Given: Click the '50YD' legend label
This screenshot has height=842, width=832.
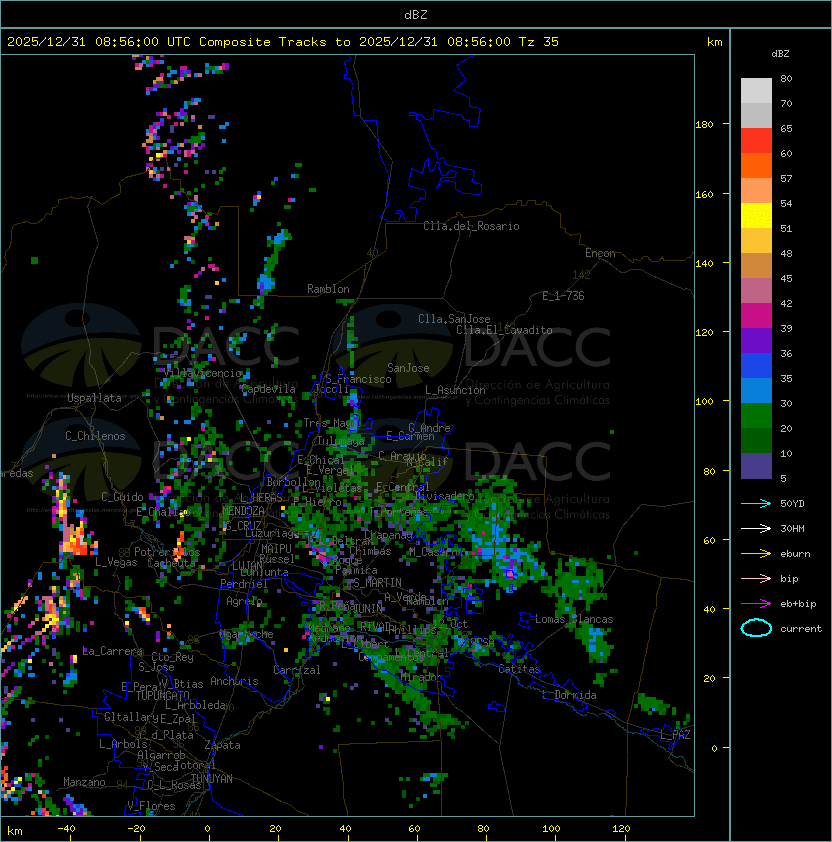Looking at the screenshot, I should click(792, 504).
